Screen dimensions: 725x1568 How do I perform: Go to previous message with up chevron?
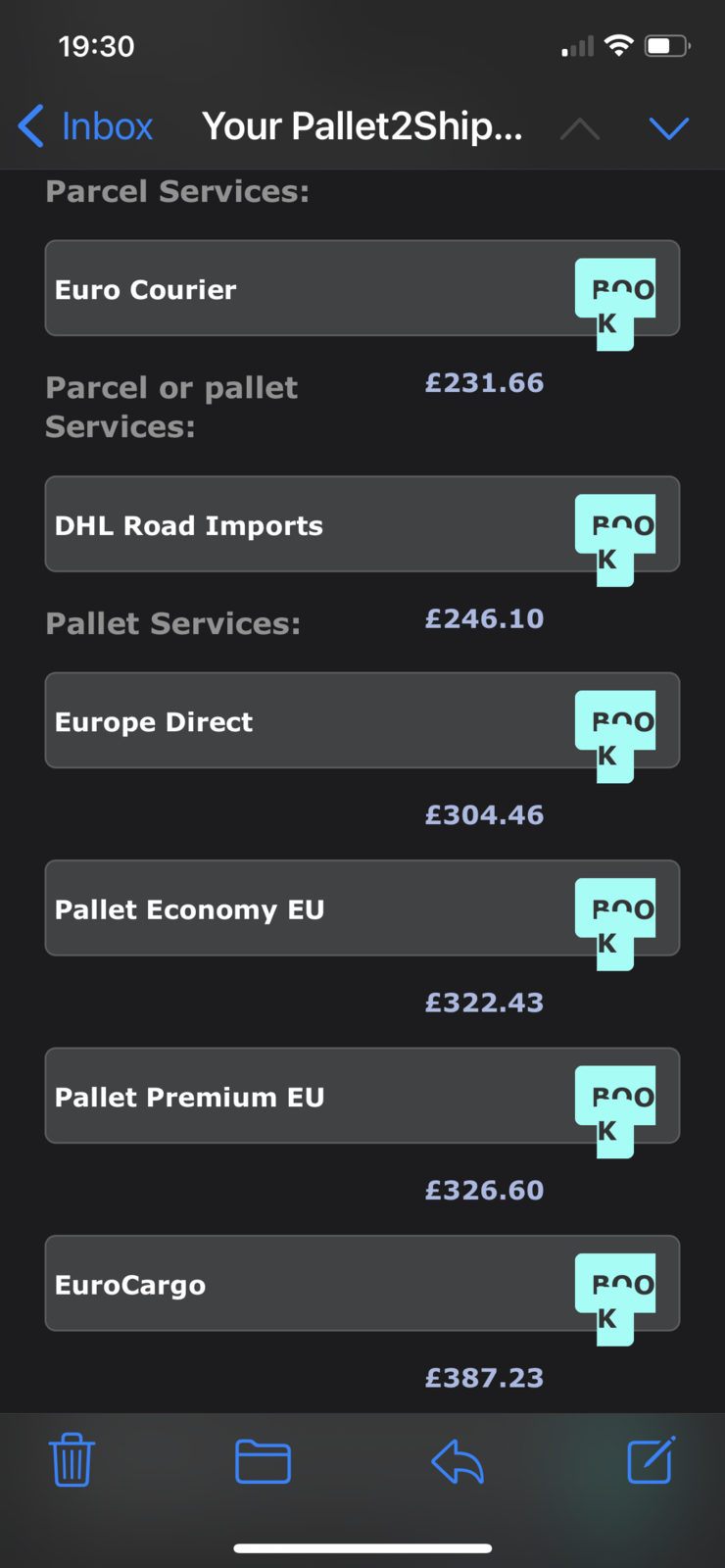click(580, 127)
